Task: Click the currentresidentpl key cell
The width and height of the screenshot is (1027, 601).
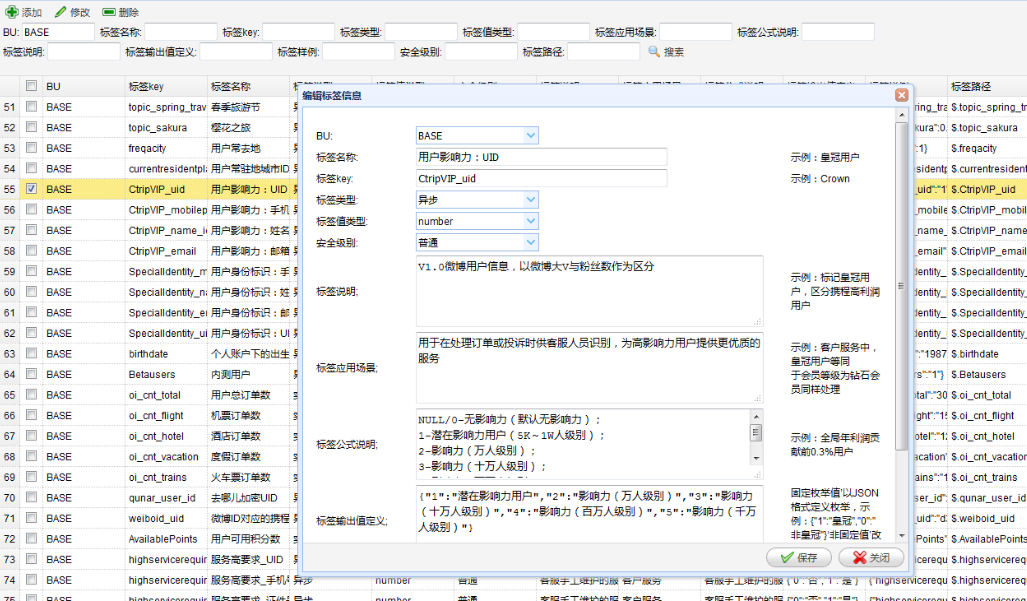Action: click(x=166, y=168)
